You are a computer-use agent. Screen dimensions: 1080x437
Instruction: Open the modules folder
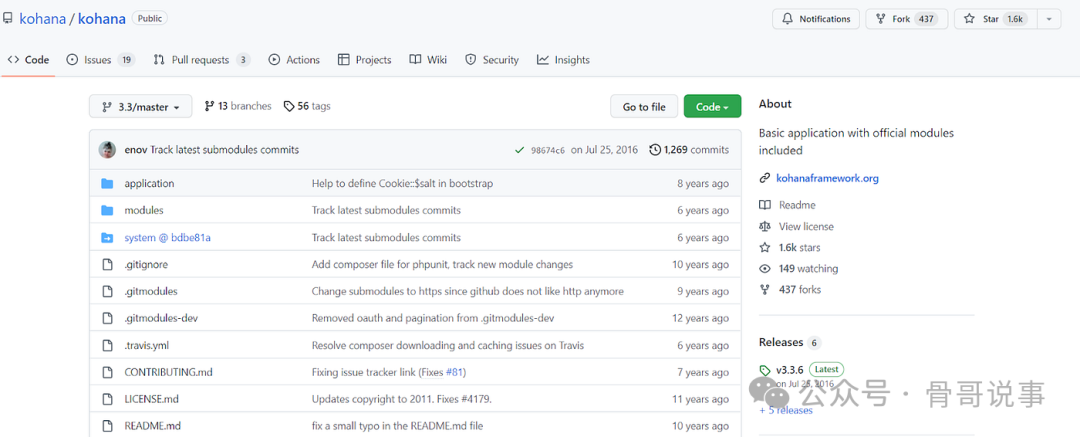[x=144, y=210]
